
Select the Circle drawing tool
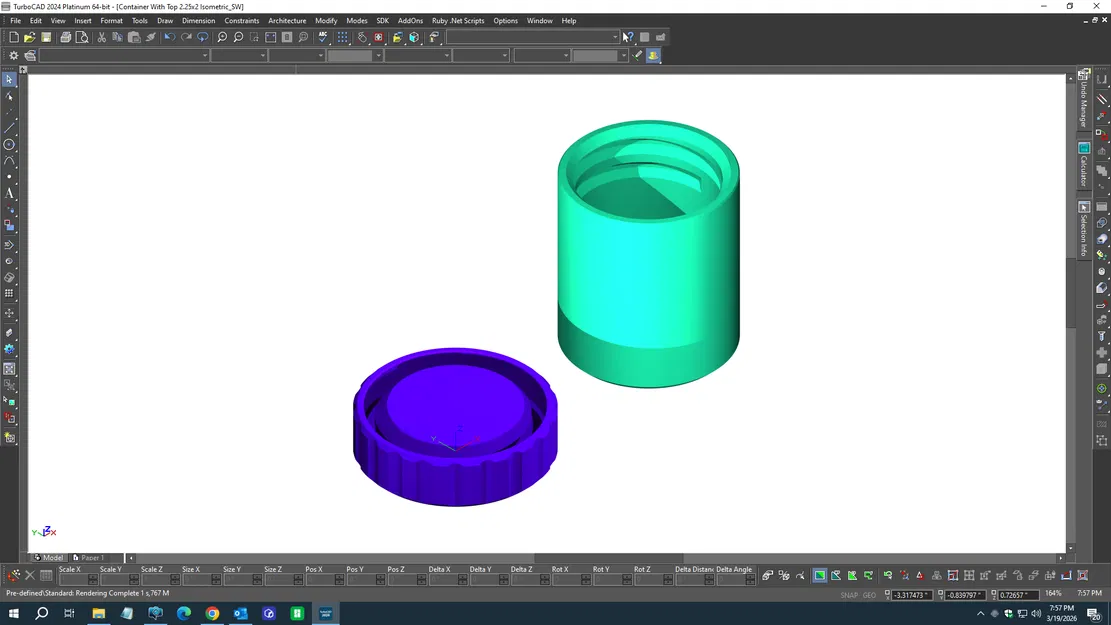pyautogui.click(x=10, y=145)
